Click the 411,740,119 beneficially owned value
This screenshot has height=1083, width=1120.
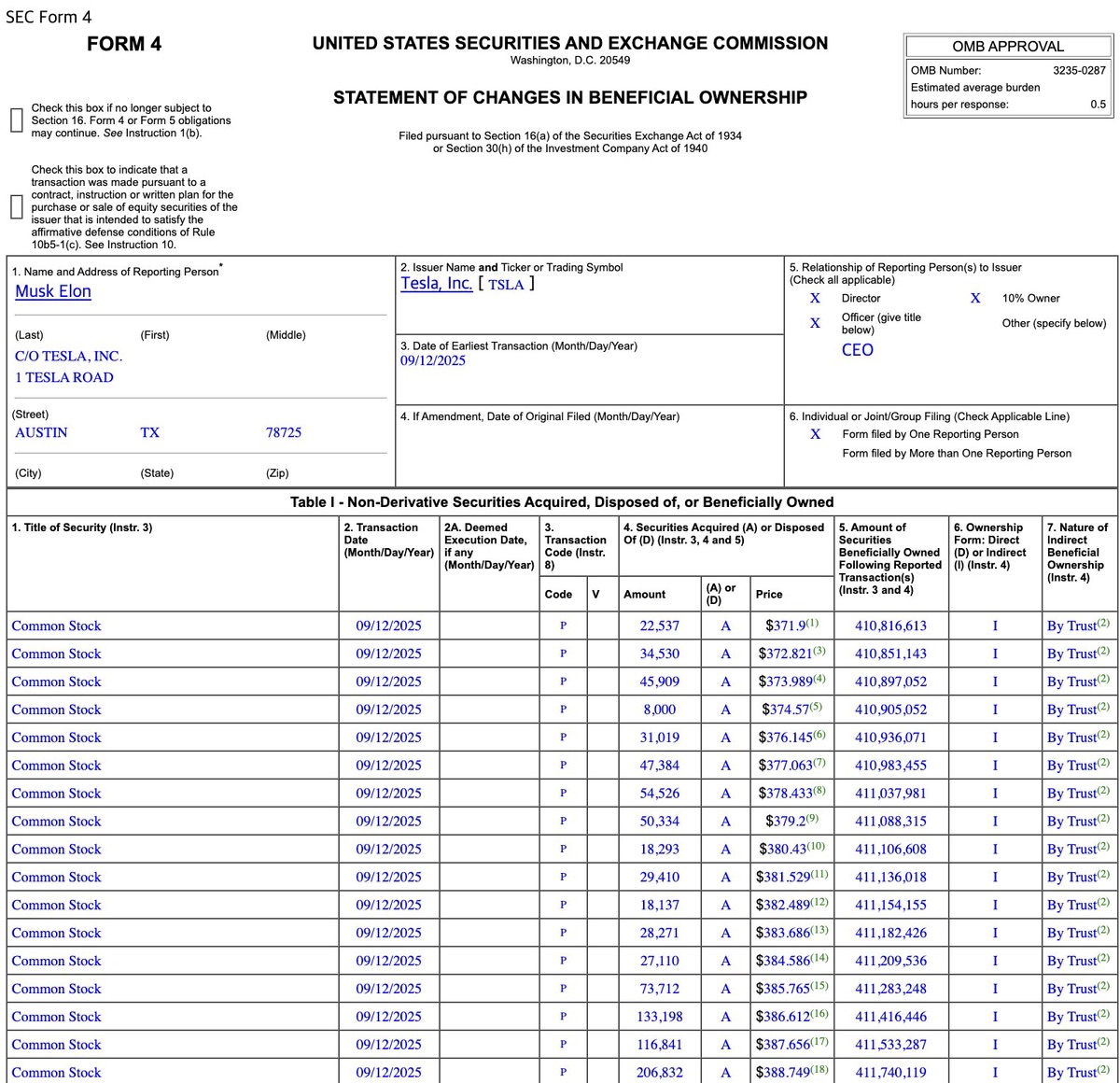tap(890, 1073)
